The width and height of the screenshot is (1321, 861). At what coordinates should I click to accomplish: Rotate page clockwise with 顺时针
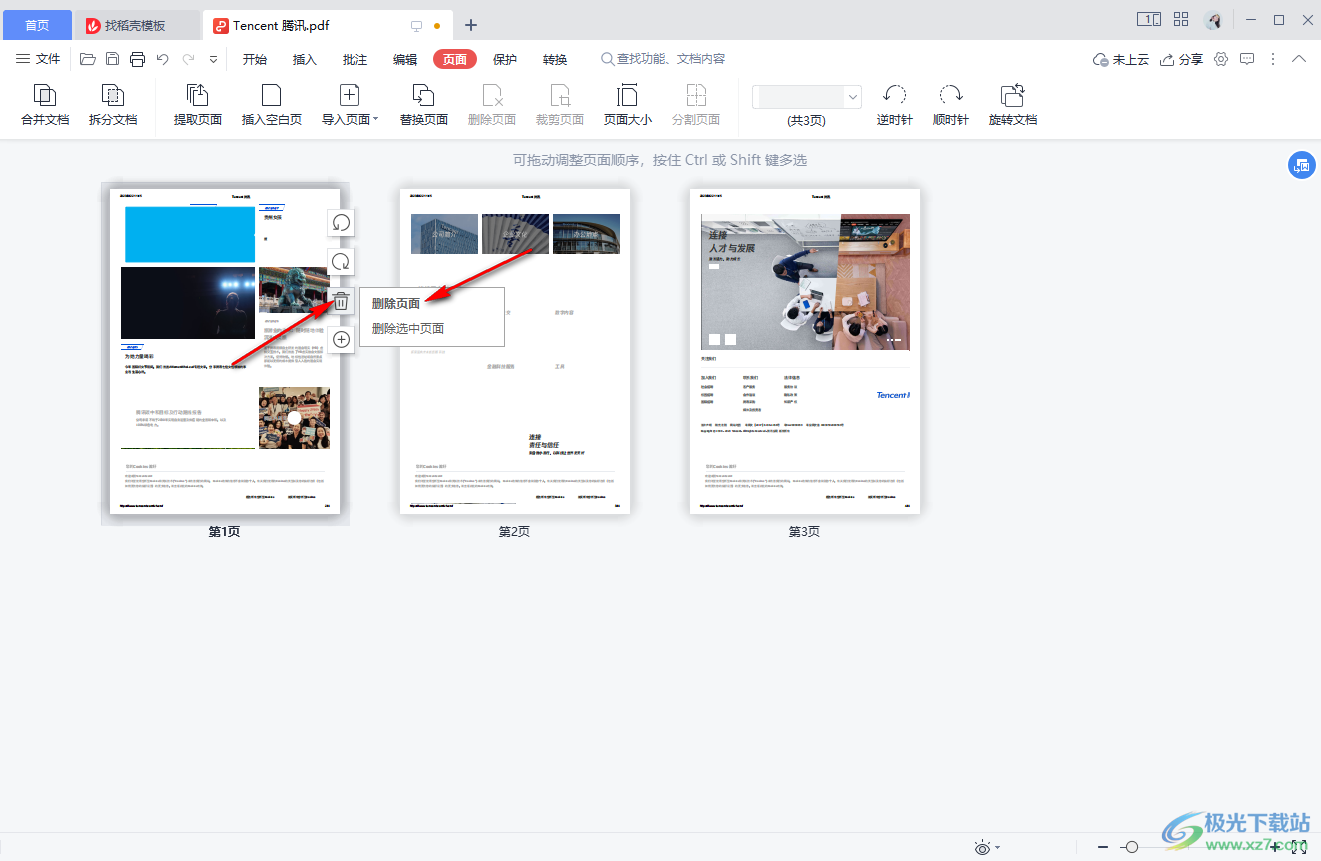(x=951, y=105)
